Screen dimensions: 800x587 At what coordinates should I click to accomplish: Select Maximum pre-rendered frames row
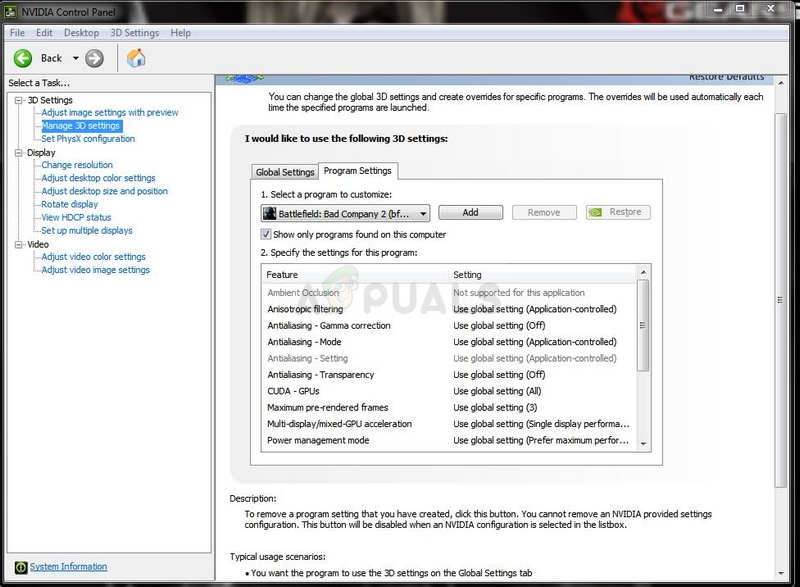pos(449,407)
